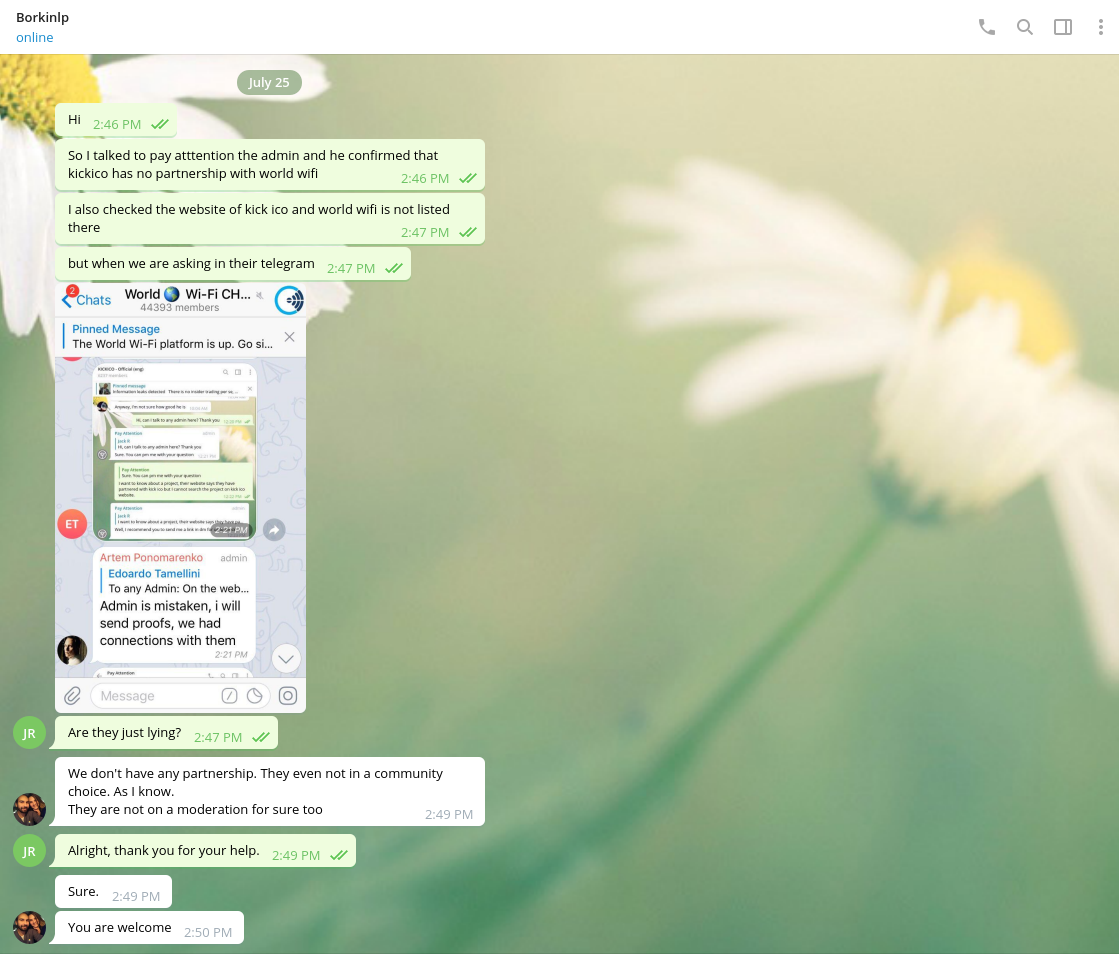Open Borkinlp profile from header name
The height and width of the screenshot is (956, 1119).
(x=43, y=17)
